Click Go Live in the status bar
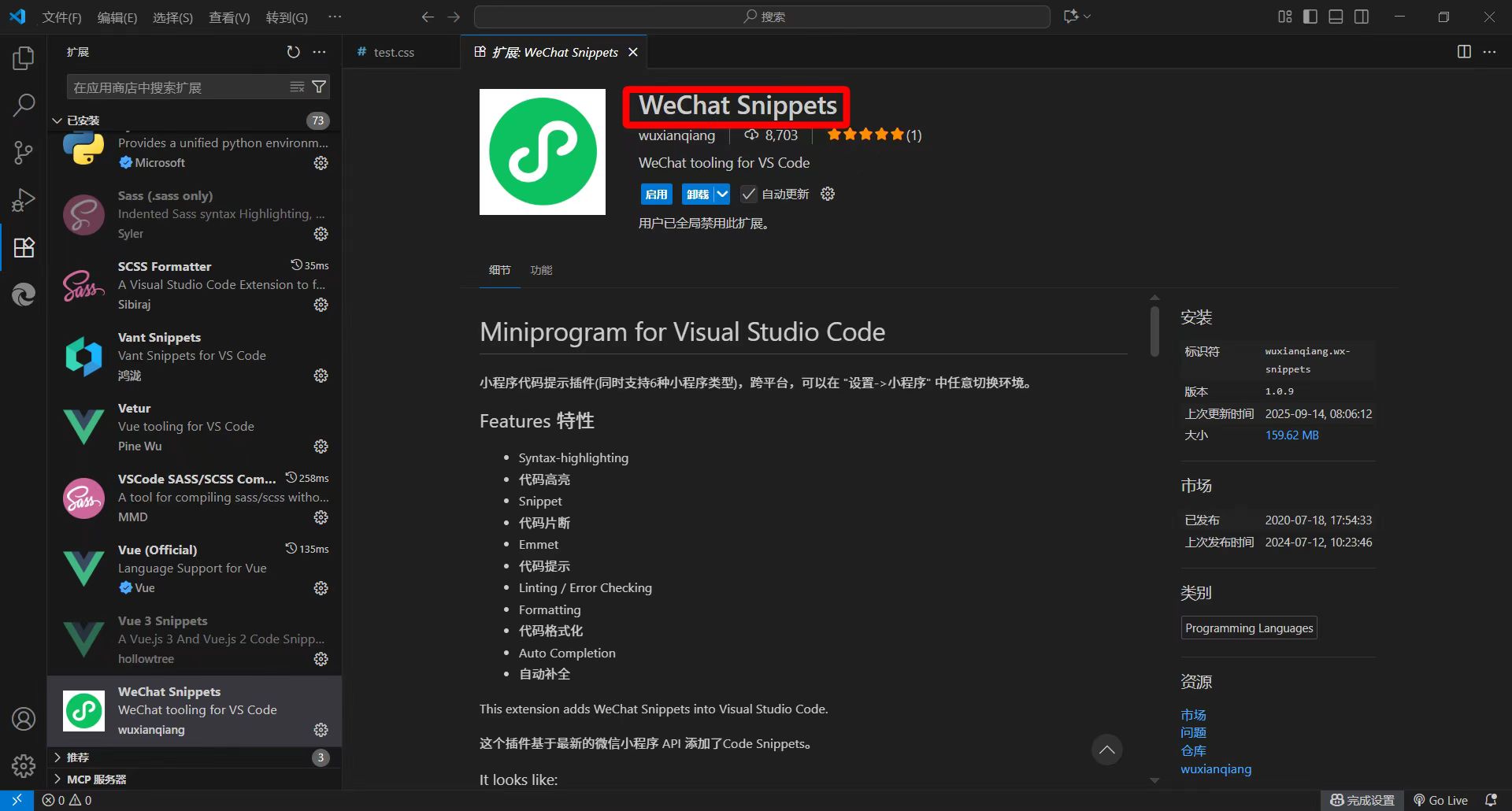The height and width of the screenshot is (811, 1512). [1440, 800]
